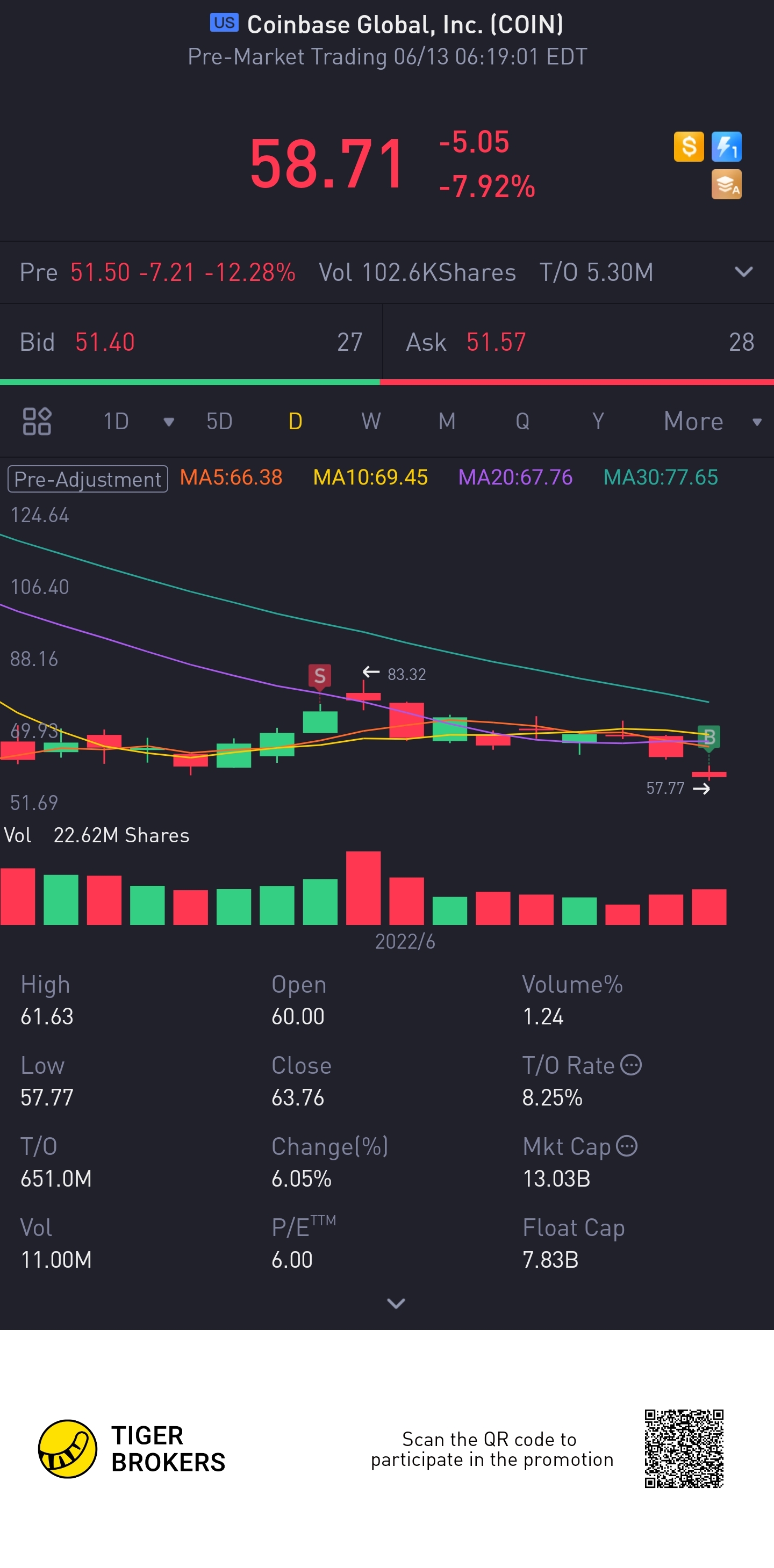This screenshot has height=1568, width=774.
Task: Tap the Open 60.00 stat
Action: (x=299, y=1001)
